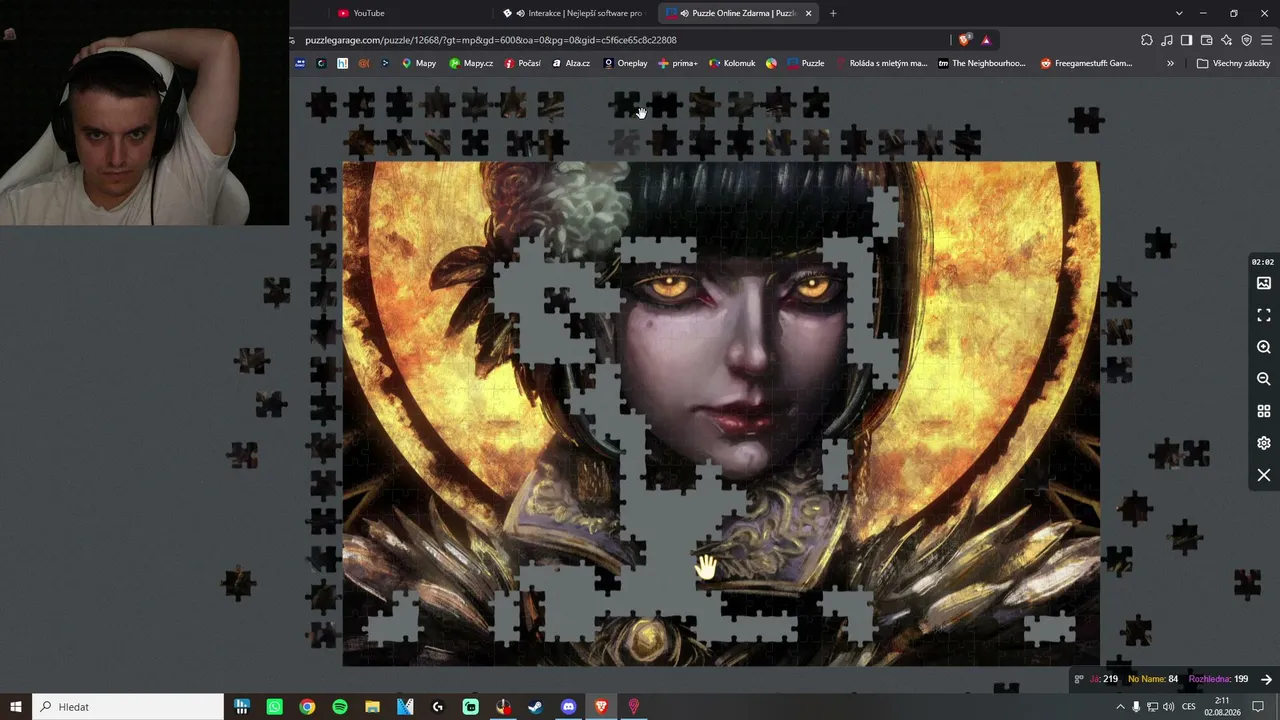Screen dimensions: 1280x720
Task: Open Puzzle bookmark
Action: pos(806,63)
